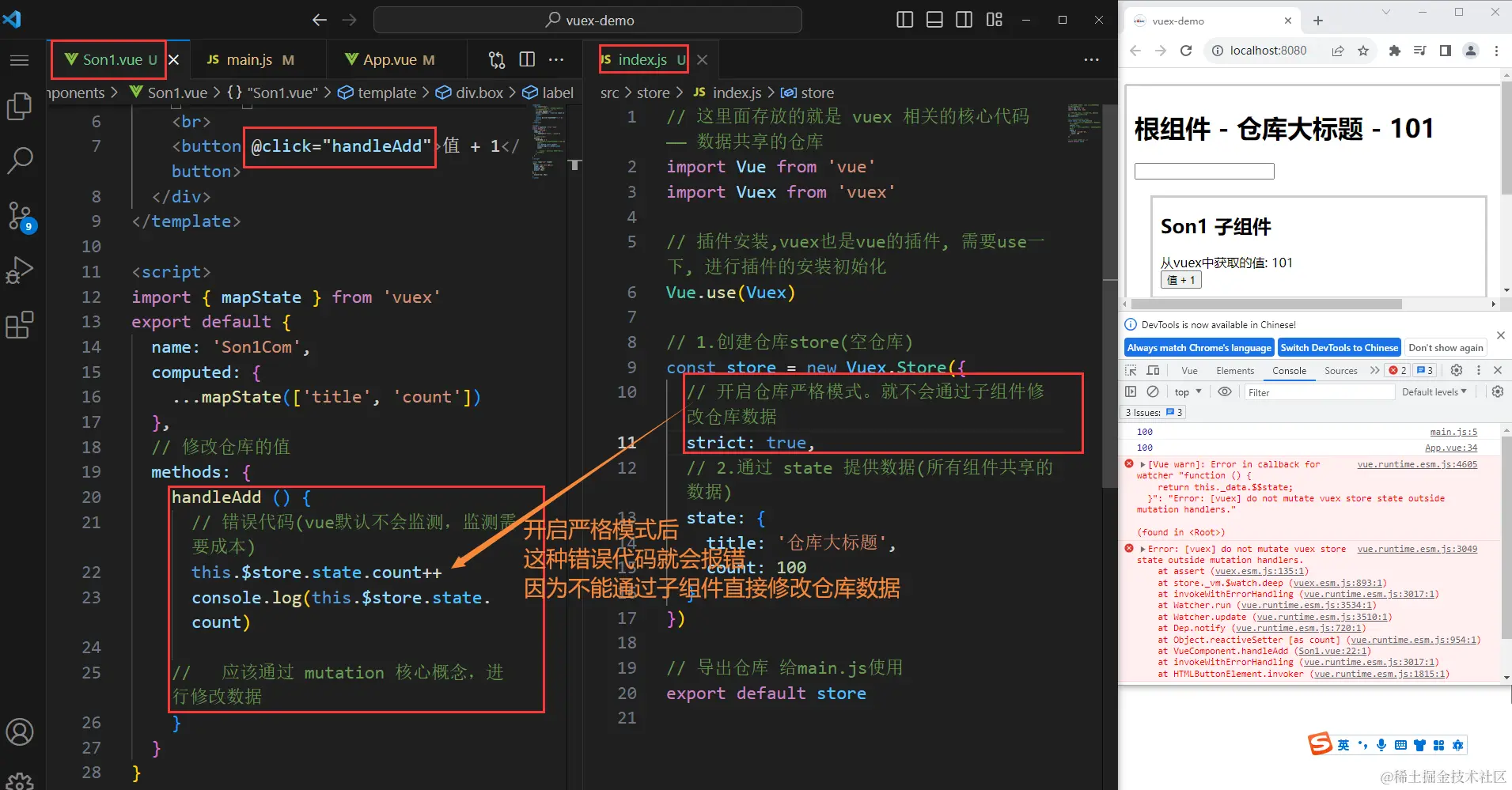Toggle Chrome side panel icon
This screenshot has height=790, width=1512.
coord(1445,51)
